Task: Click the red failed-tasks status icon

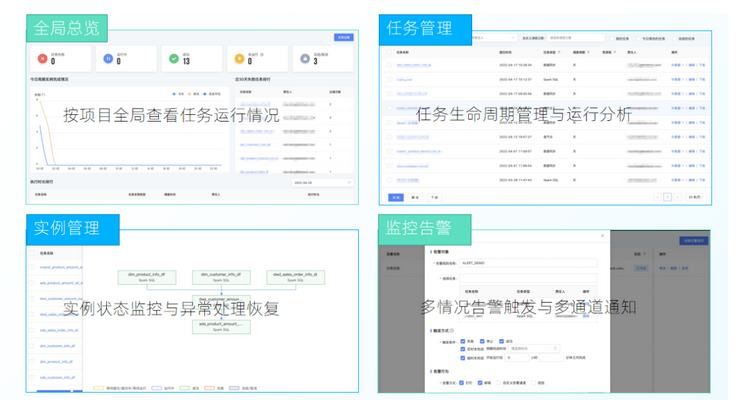Action: coord(42,59)
